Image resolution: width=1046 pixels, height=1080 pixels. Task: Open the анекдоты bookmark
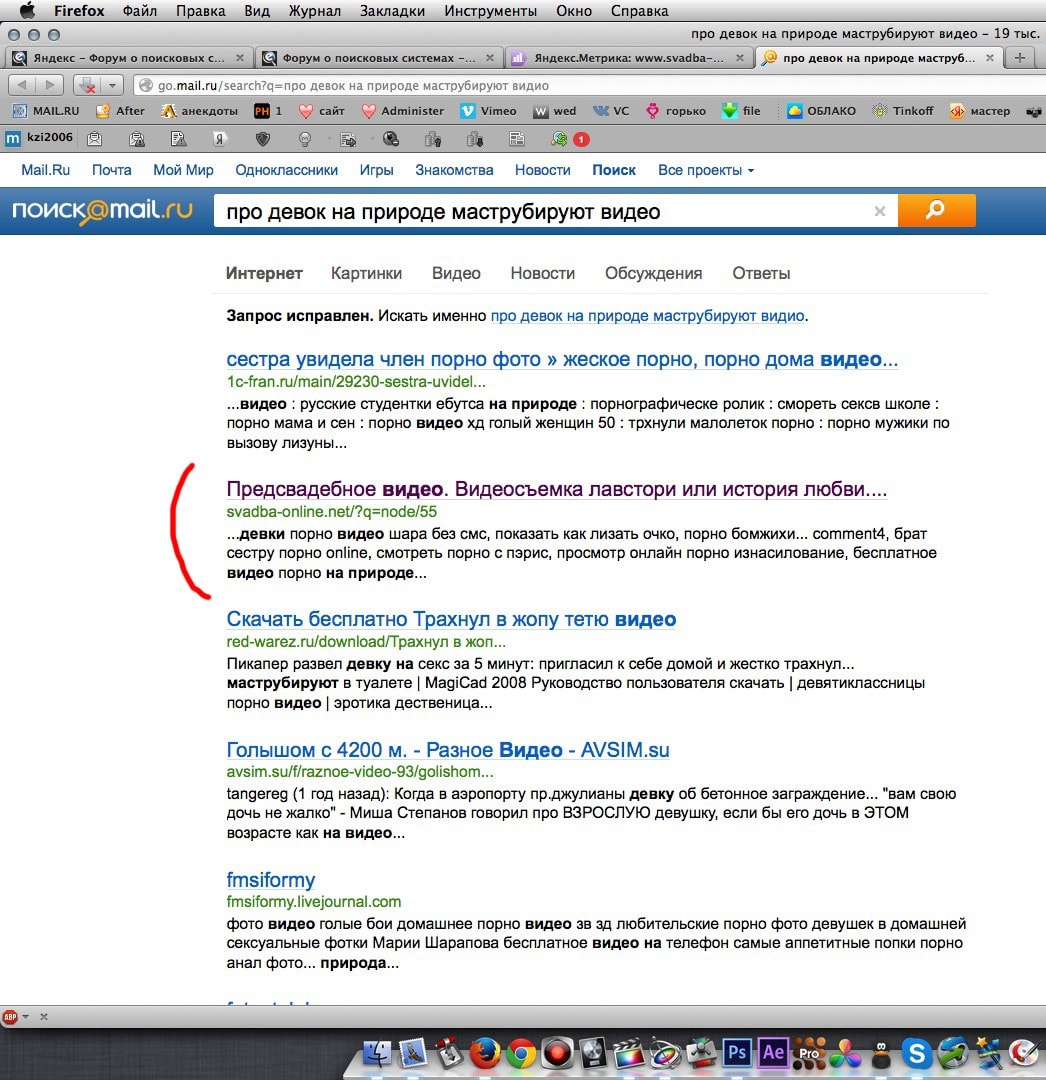click(200, 111)
